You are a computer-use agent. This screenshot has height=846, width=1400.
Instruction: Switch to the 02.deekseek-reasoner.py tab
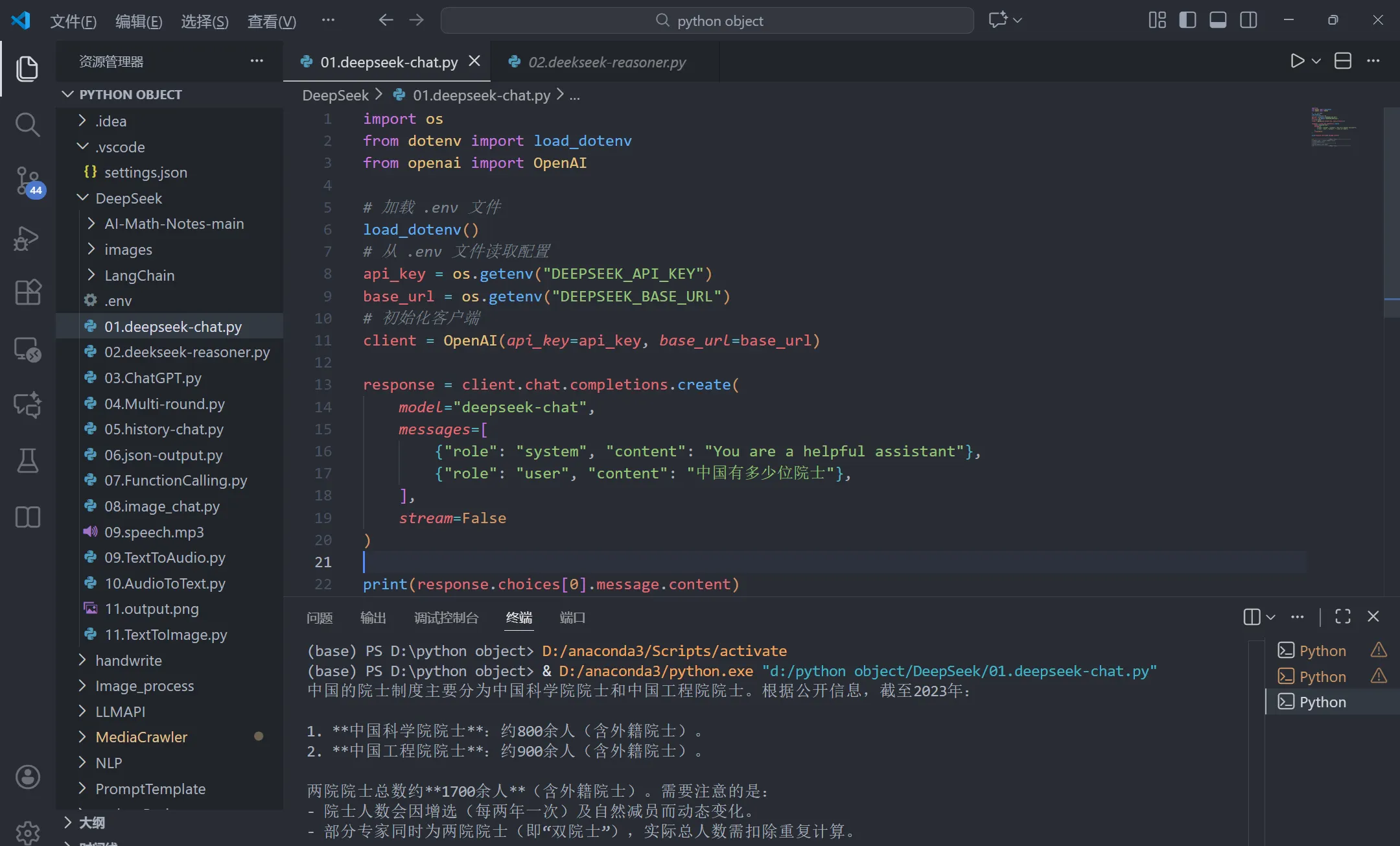click(606, 62)
